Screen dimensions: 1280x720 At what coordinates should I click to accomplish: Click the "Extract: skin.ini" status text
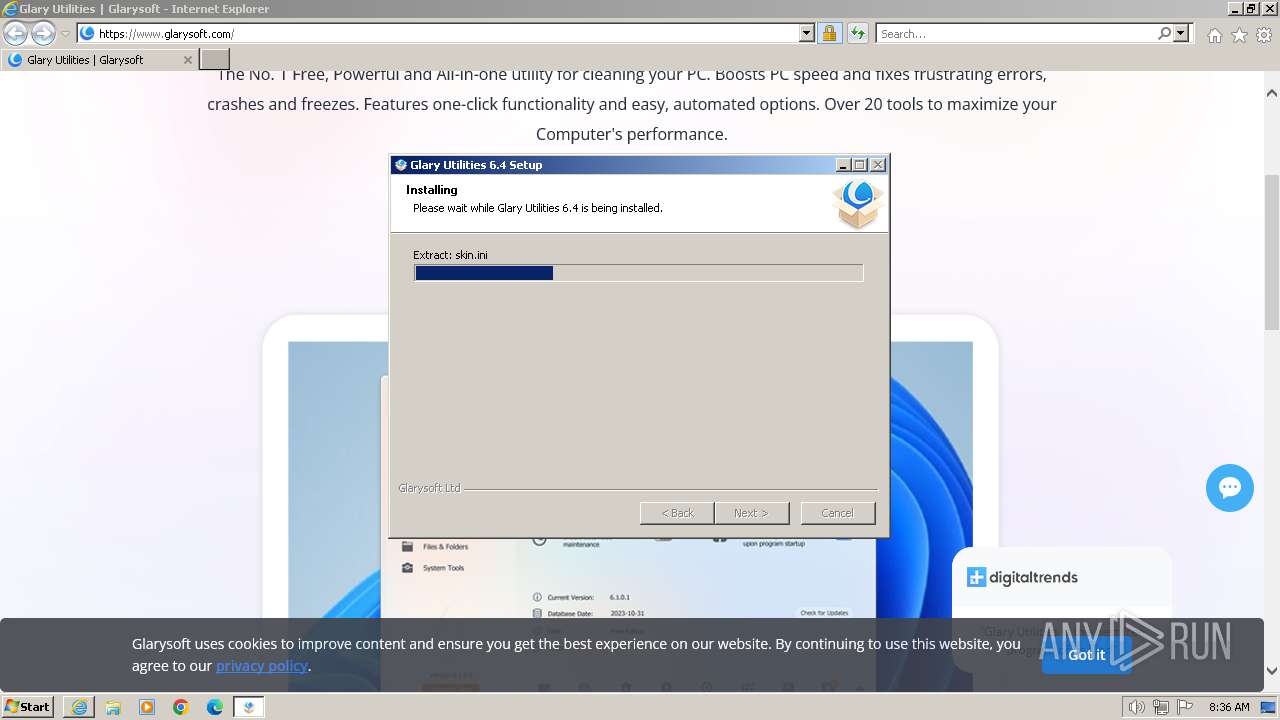click(x=450, y=255)
